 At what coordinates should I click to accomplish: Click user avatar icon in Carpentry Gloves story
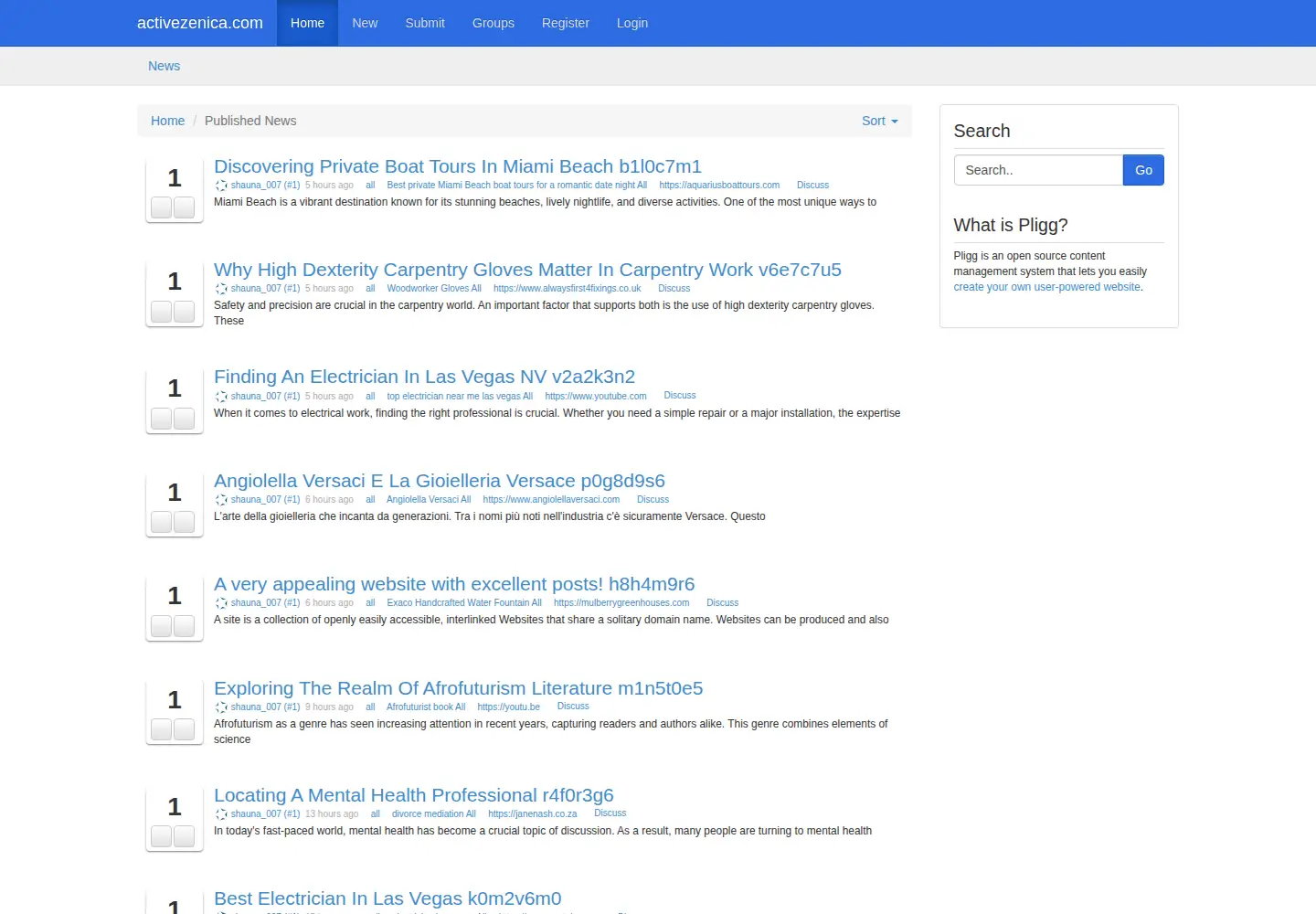tap(221, 289)
